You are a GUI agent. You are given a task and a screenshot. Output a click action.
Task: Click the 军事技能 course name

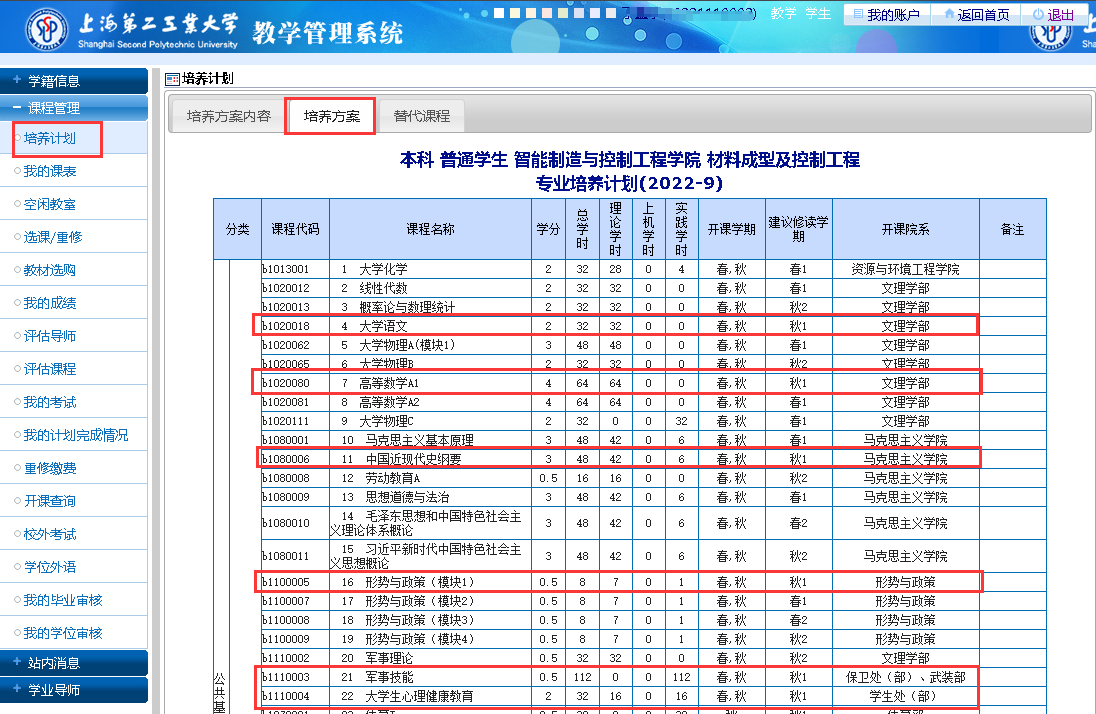pos(389,677)
